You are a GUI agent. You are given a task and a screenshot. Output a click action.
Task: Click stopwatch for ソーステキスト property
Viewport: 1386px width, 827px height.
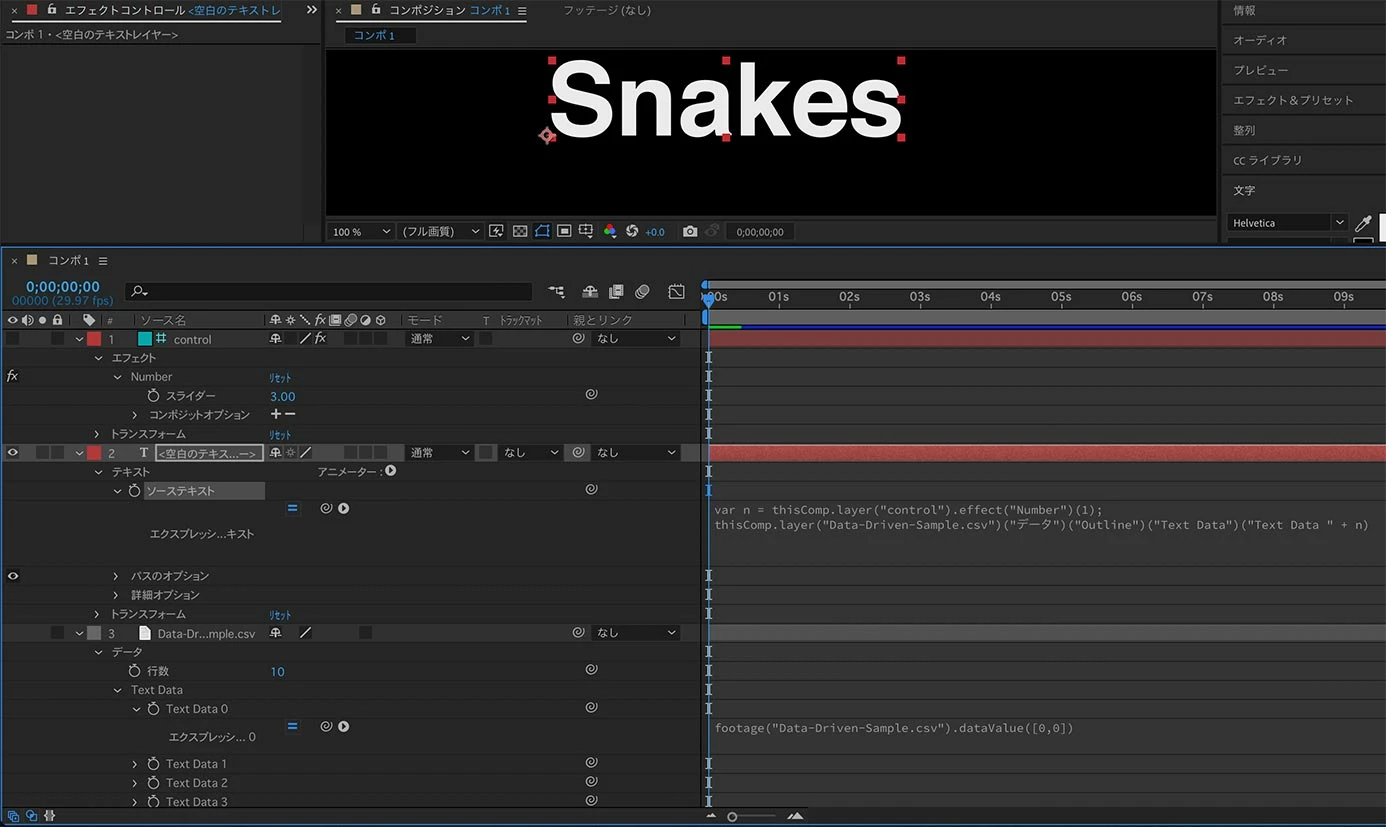[x=134, y=491]
